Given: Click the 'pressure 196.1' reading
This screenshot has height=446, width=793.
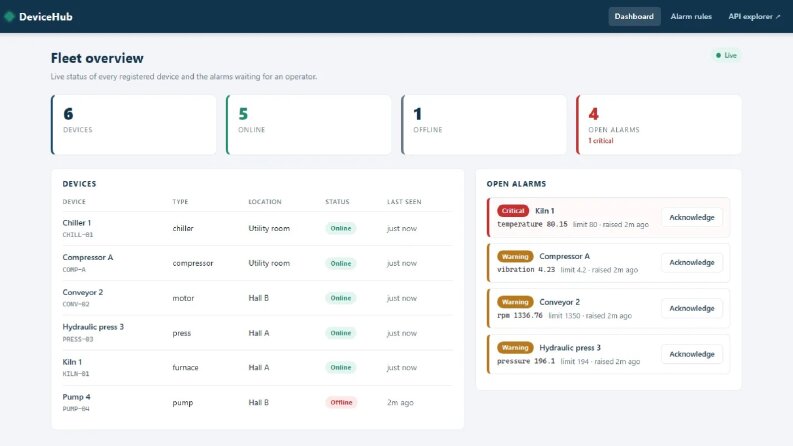Looking at the screenshot, I should [x=526, y=361].
